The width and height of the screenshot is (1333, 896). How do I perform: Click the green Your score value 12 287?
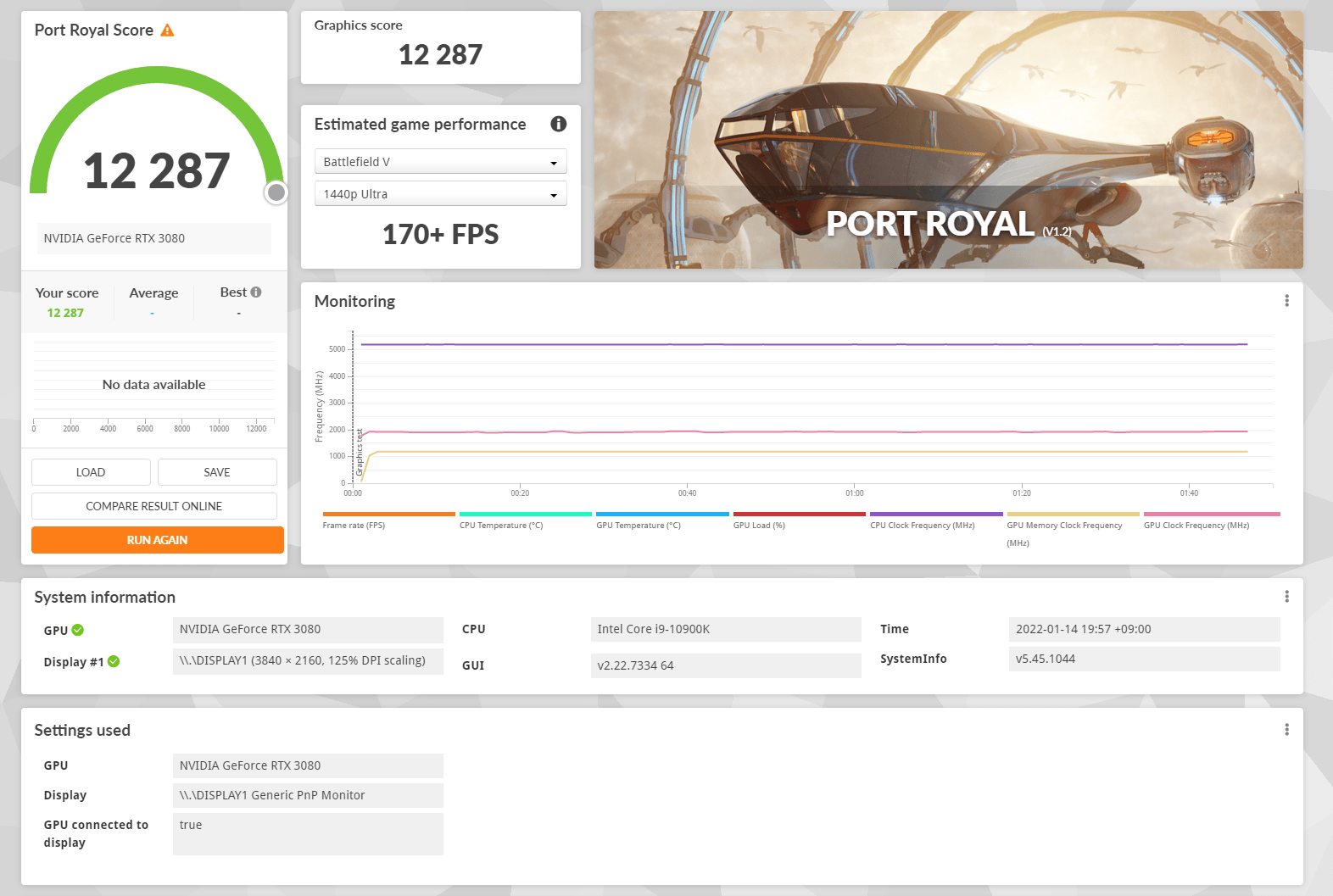tap(65, 313)
